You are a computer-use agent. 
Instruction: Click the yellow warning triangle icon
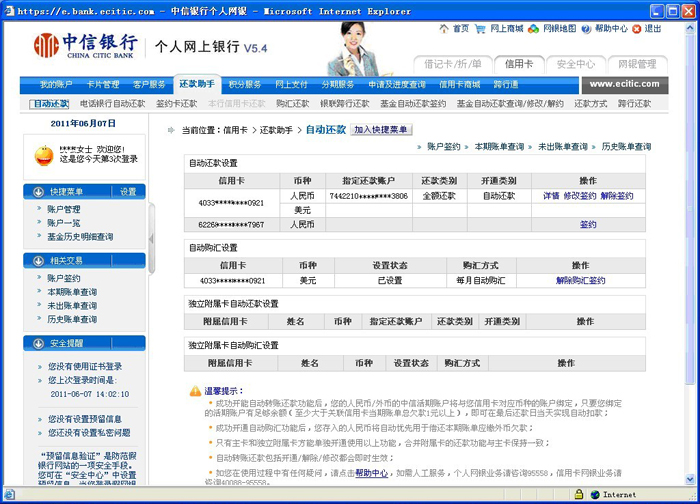pos(195,390)
